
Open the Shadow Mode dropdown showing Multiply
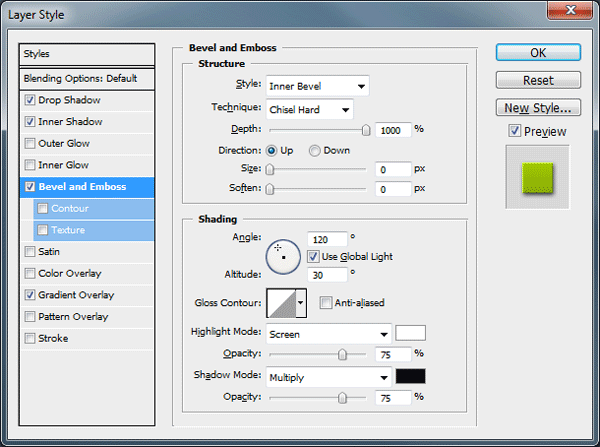click(x=329, y=377)
